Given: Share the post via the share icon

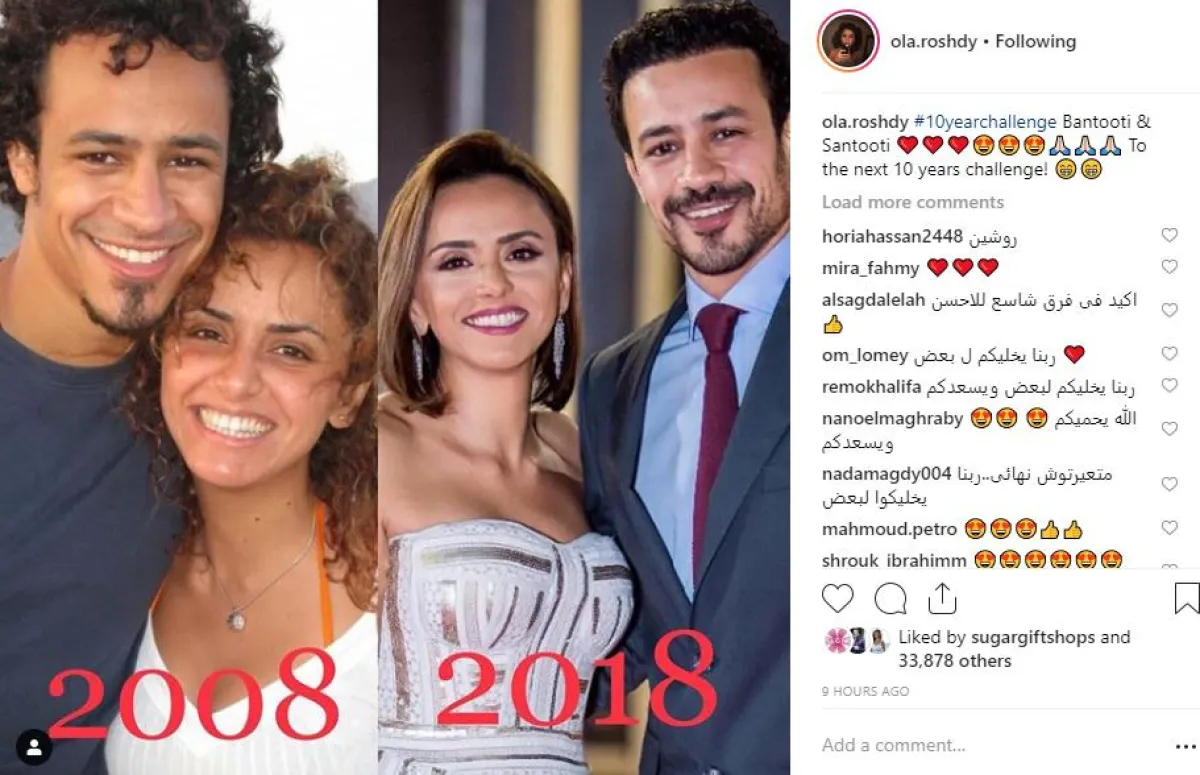Looking at the screenshot, I should (941, 598).
